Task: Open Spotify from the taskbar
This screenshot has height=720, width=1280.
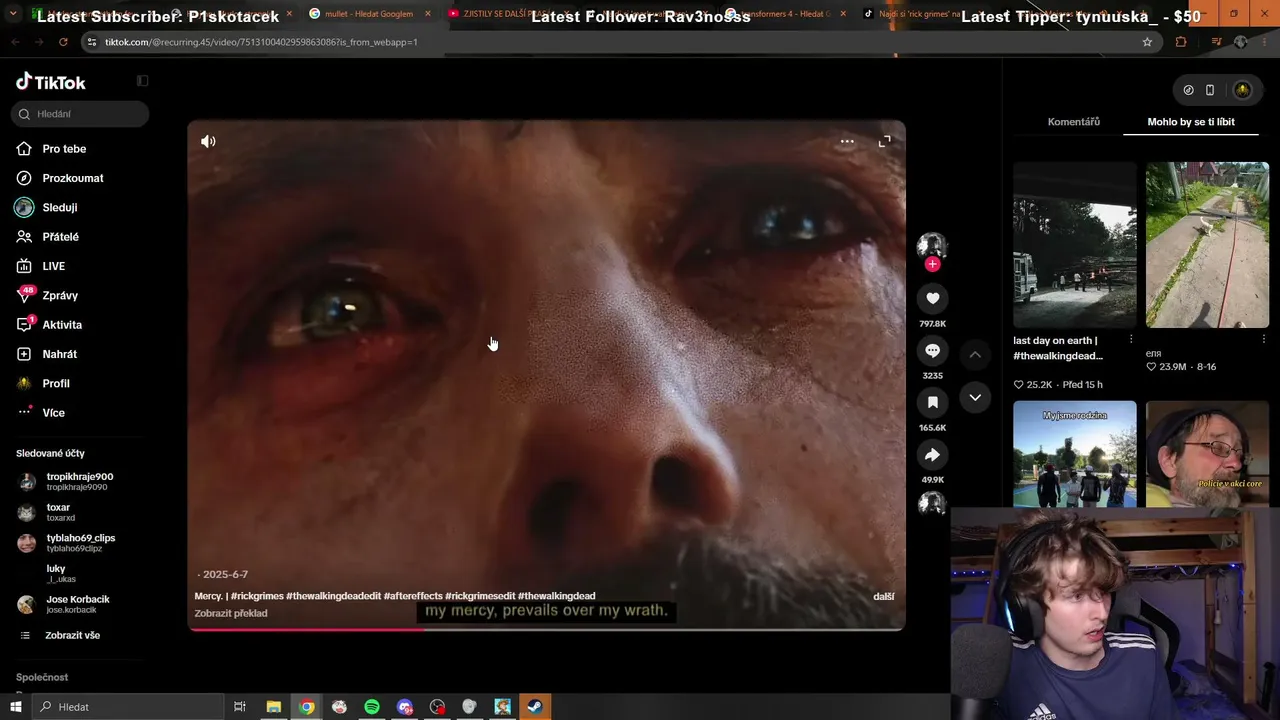Action: coord(372,707)
